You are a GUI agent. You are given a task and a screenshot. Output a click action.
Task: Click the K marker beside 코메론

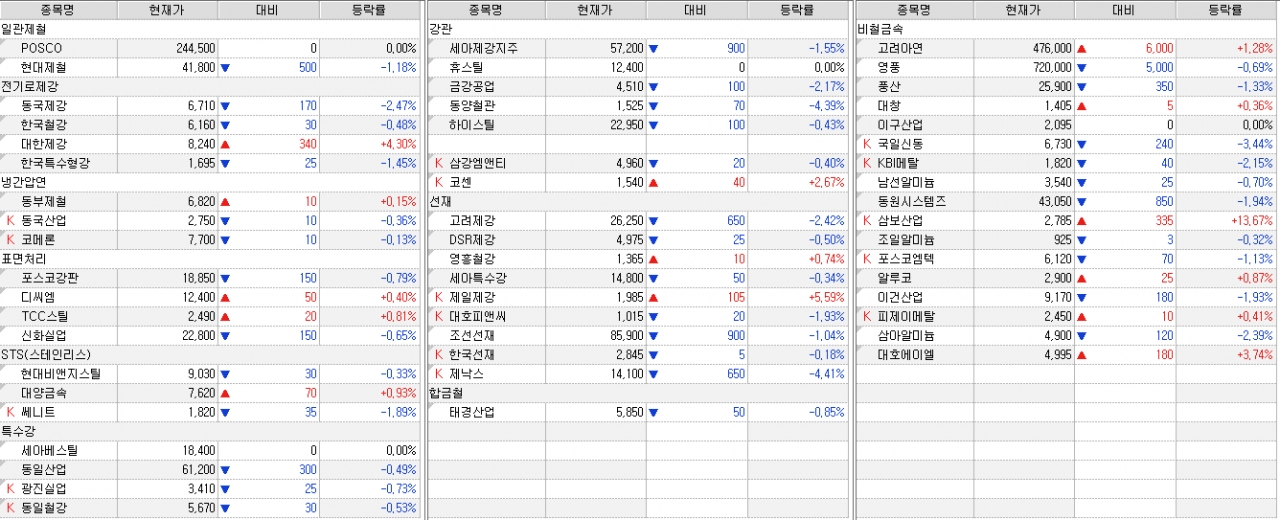(x=11, y=240)
